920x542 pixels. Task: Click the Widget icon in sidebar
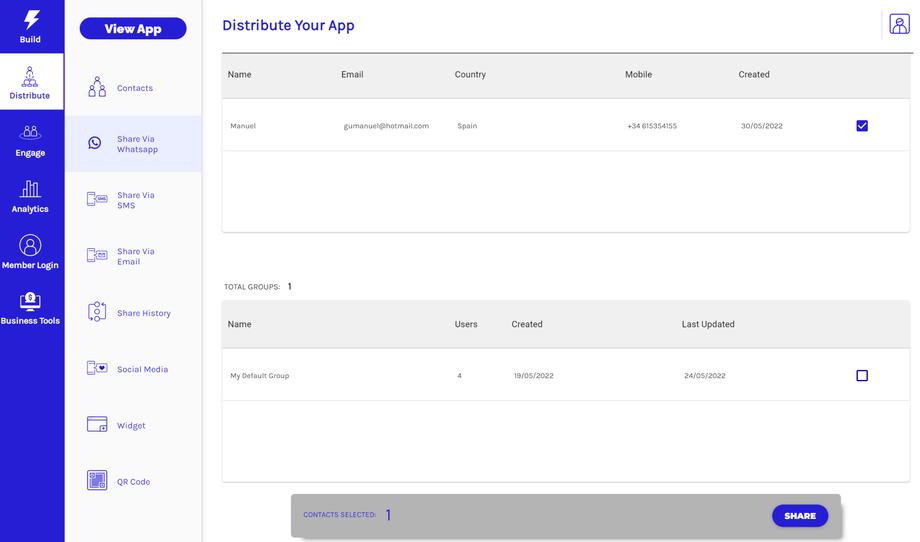[x=97, y=425]
